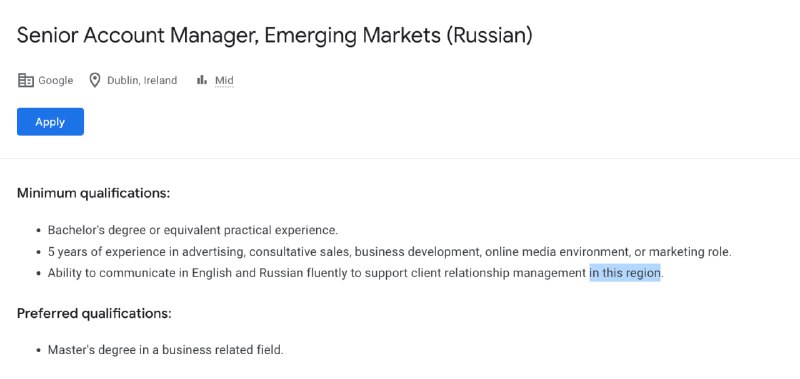Click the Bachelor's degree requirement line
Screen dimensions: 800x379
tap(193, 230)
